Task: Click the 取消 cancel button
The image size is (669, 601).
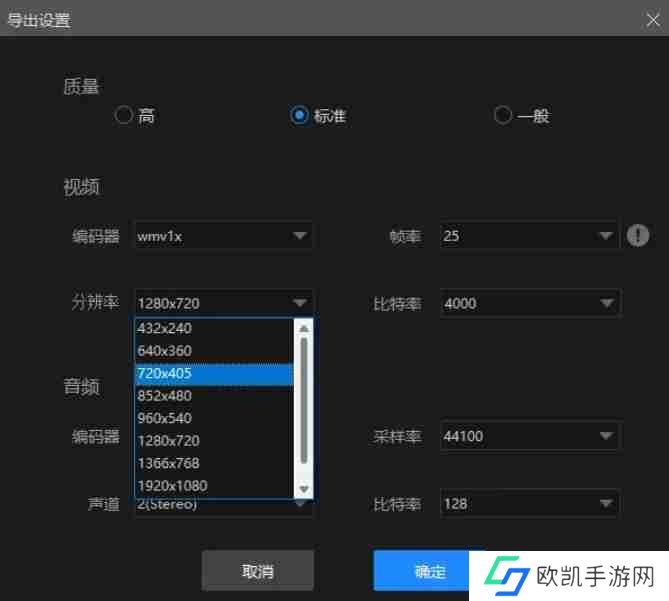Action: 258,571
